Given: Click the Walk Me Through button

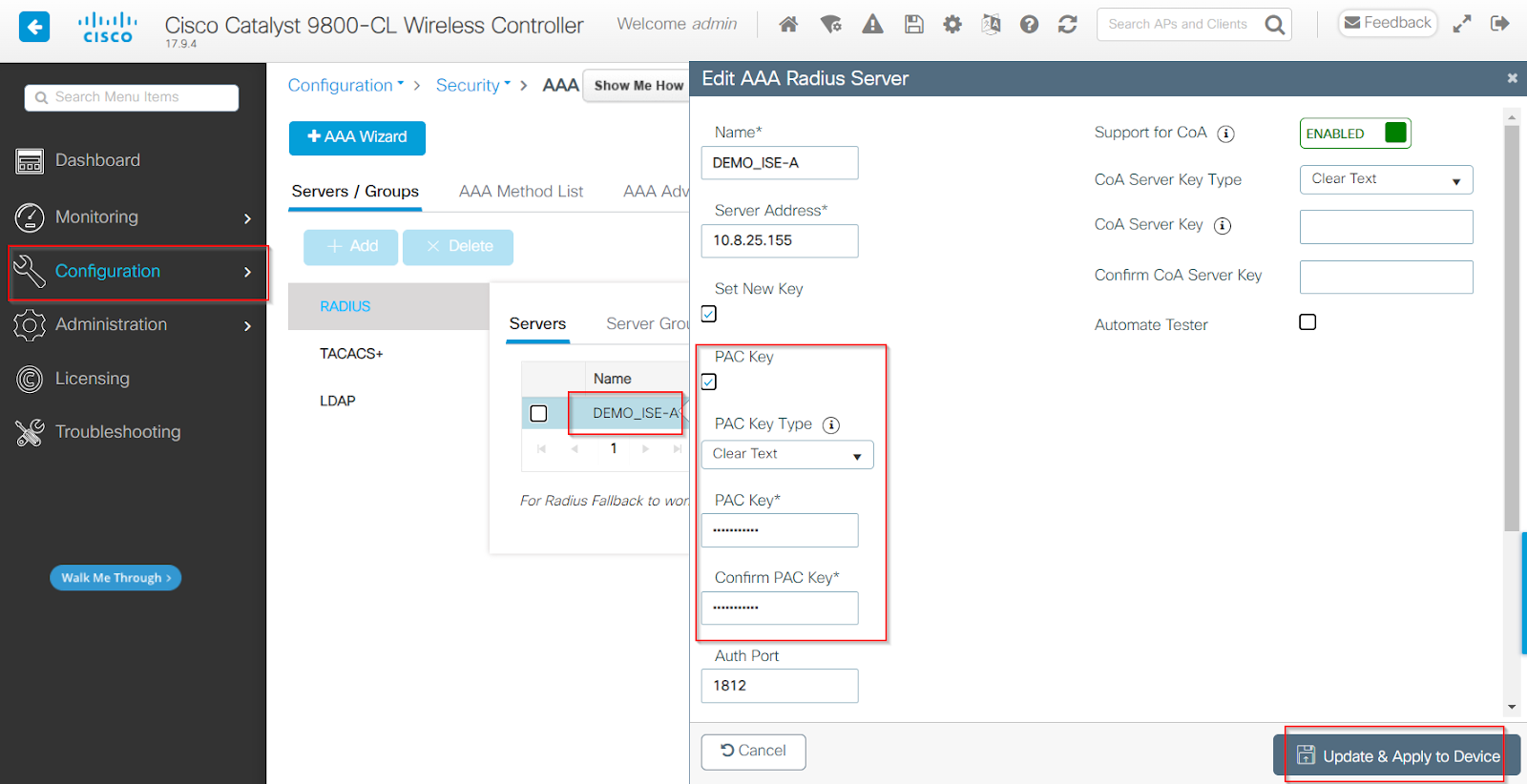Looking at the screenshot, I should click(115, 578).
